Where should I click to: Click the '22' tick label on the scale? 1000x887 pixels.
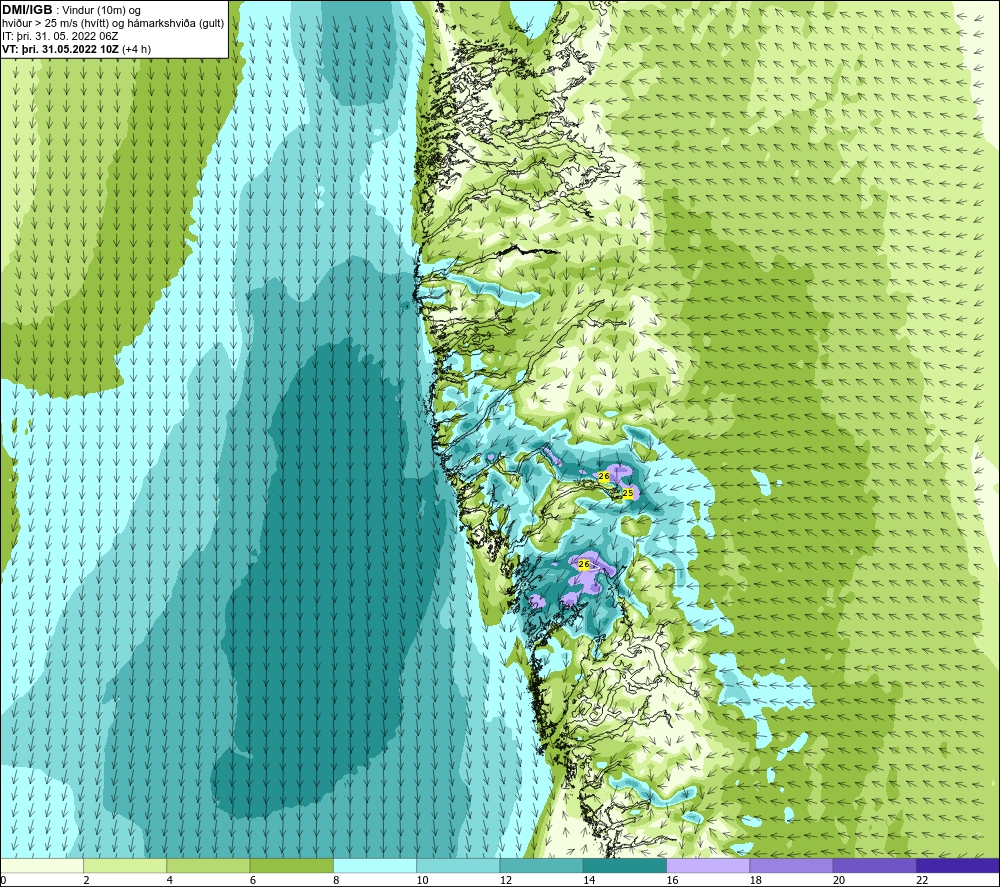tap(922, 880)
